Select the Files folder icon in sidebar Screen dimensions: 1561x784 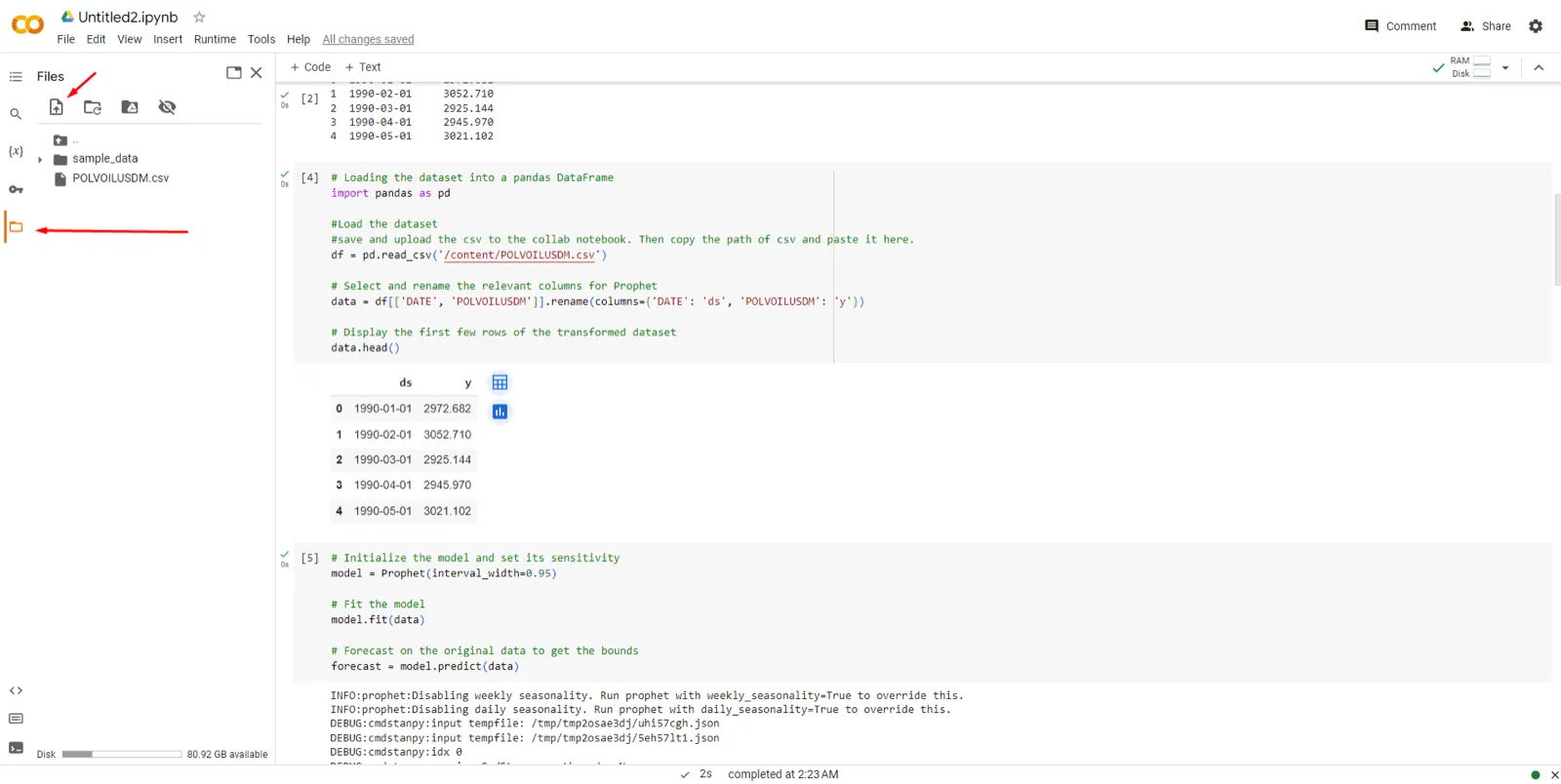[x=16, y=227]
